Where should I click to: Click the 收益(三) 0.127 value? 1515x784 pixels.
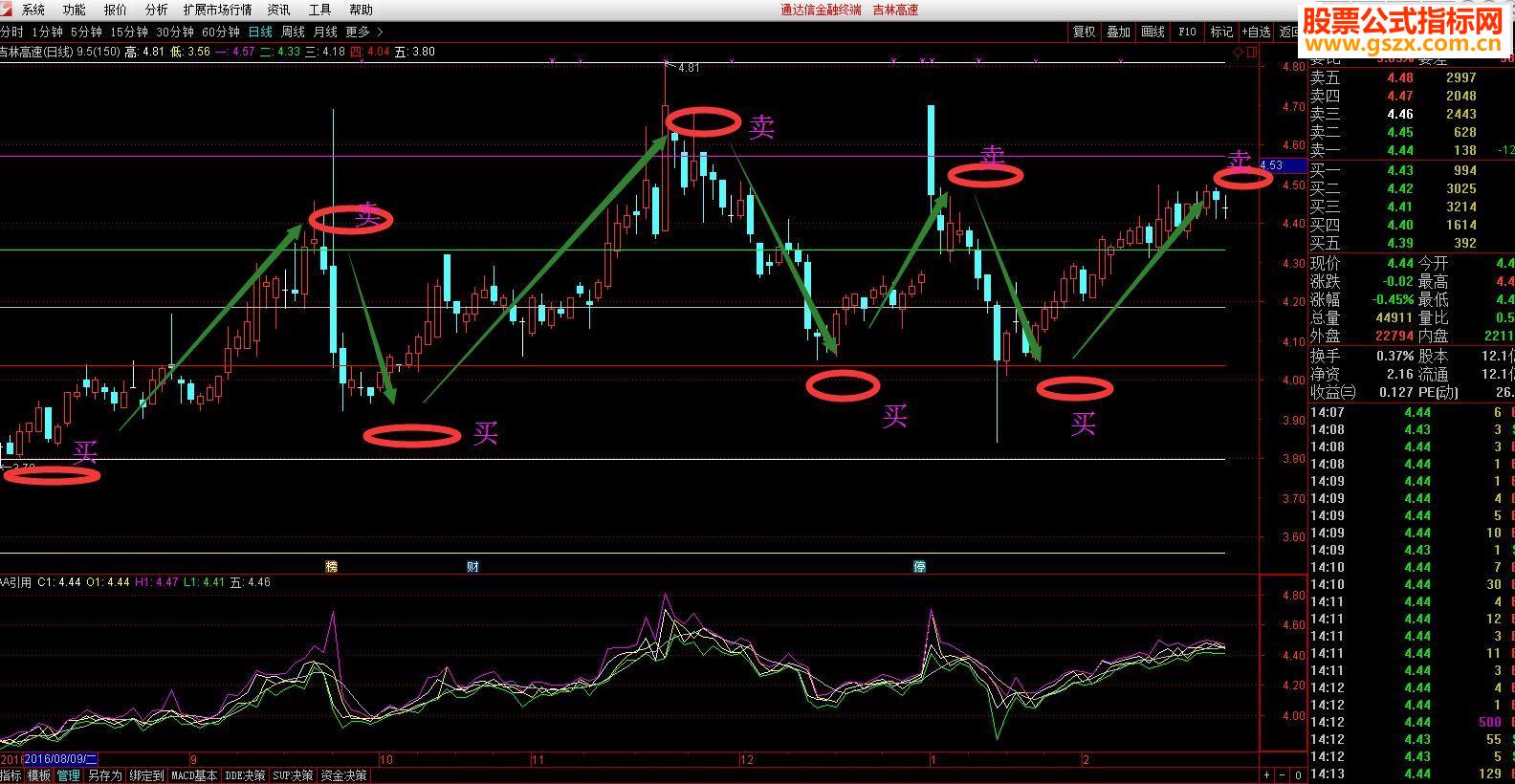tap(1396, 392)
